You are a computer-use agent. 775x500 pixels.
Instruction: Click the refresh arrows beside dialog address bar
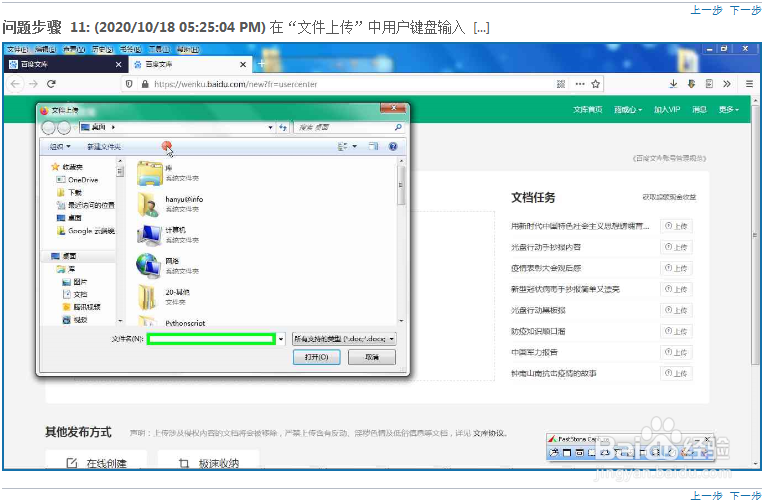coord(283,127)
